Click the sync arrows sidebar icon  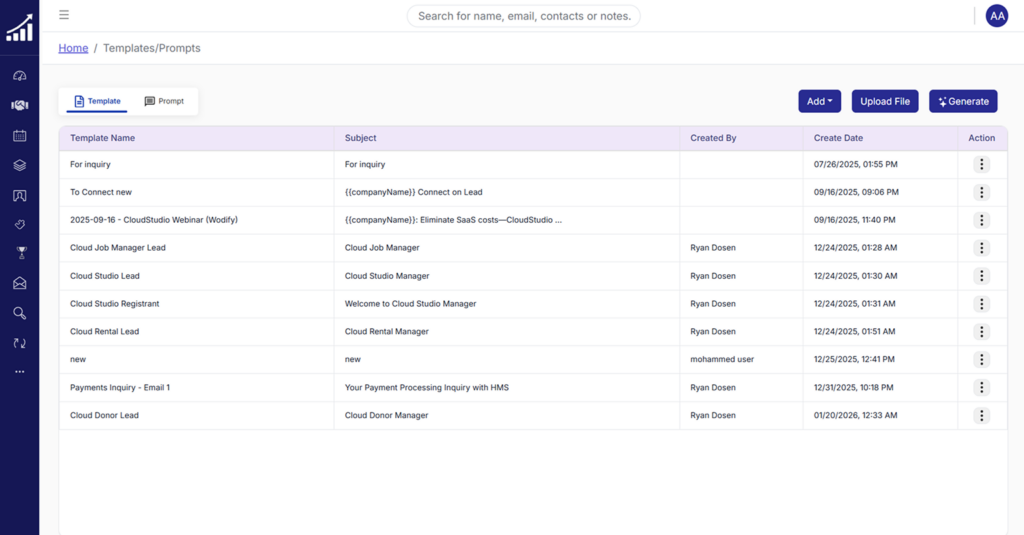point(19,343)
